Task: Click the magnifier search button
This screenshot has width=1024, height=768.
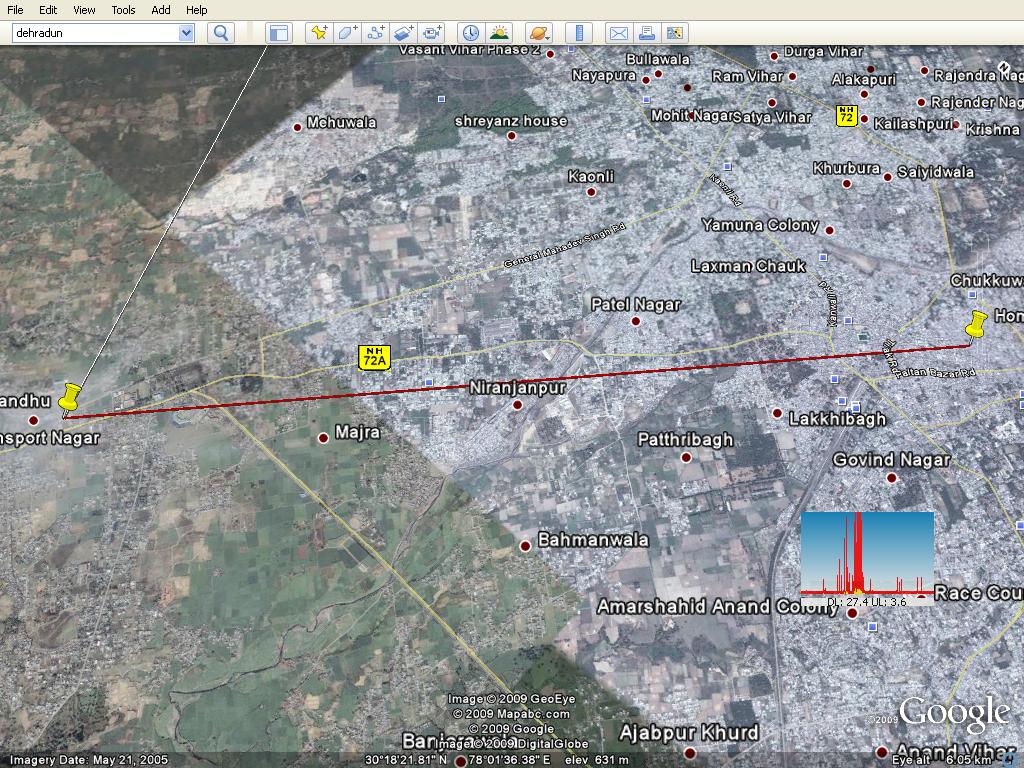Action: 221,33
